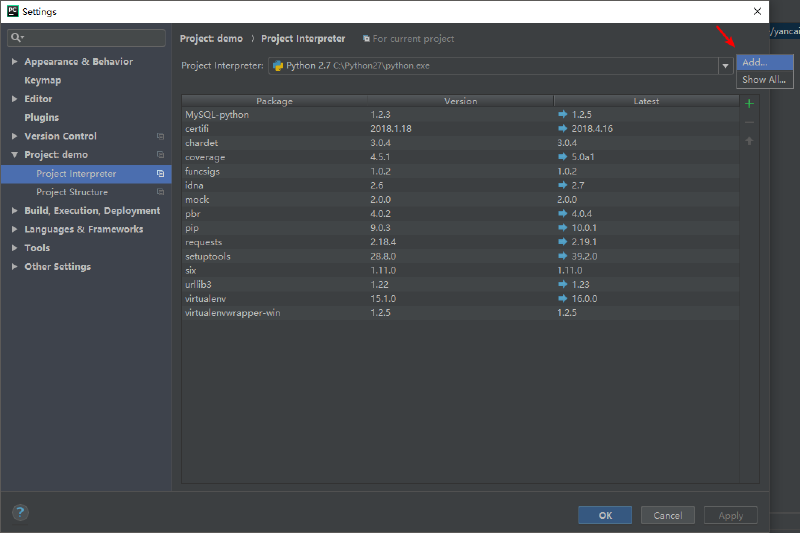This screenshot has height=533, width=800.
Task: Click update arrow icon for urllib3
Action: (x=563, y=284)
